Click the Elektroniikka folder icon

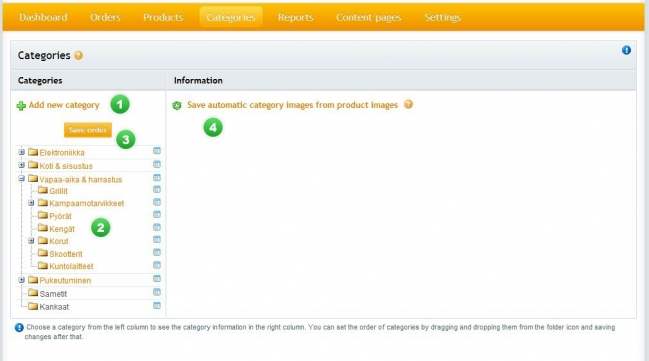pyautogui.click(x=33, y=152)
